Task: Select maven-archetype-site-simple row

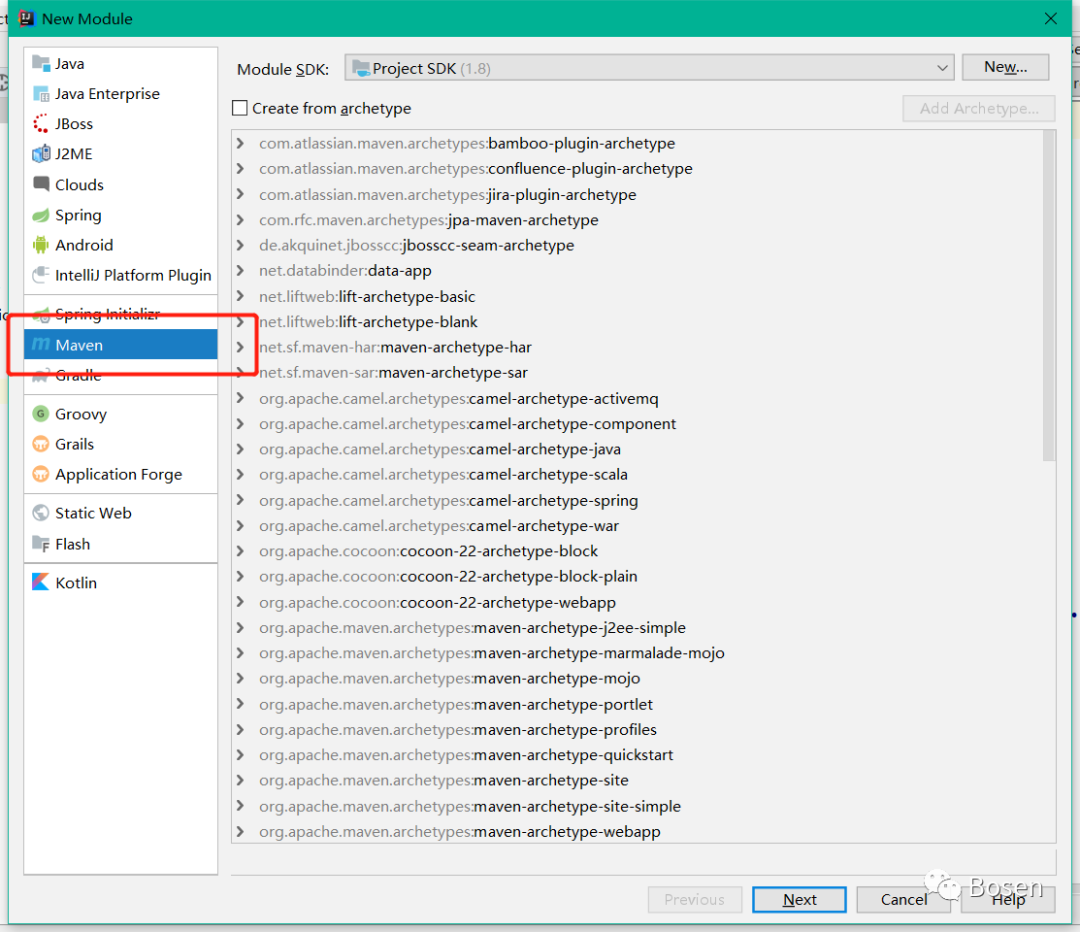Action: tap(637, 806)
